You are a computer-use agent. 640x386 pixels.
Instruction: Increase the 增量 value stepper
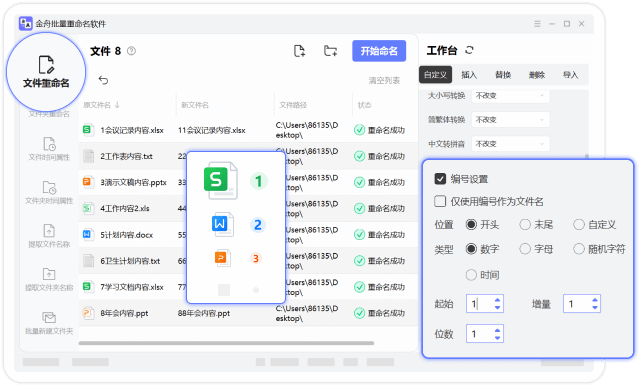pyautogui.click(x=595, y=300)
